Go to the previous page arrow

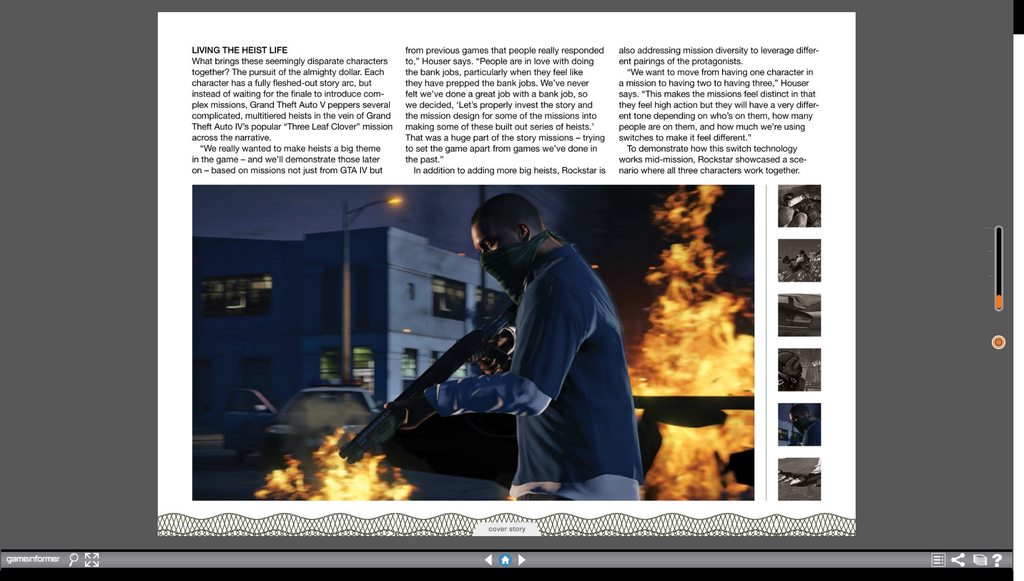coord(488,560)
